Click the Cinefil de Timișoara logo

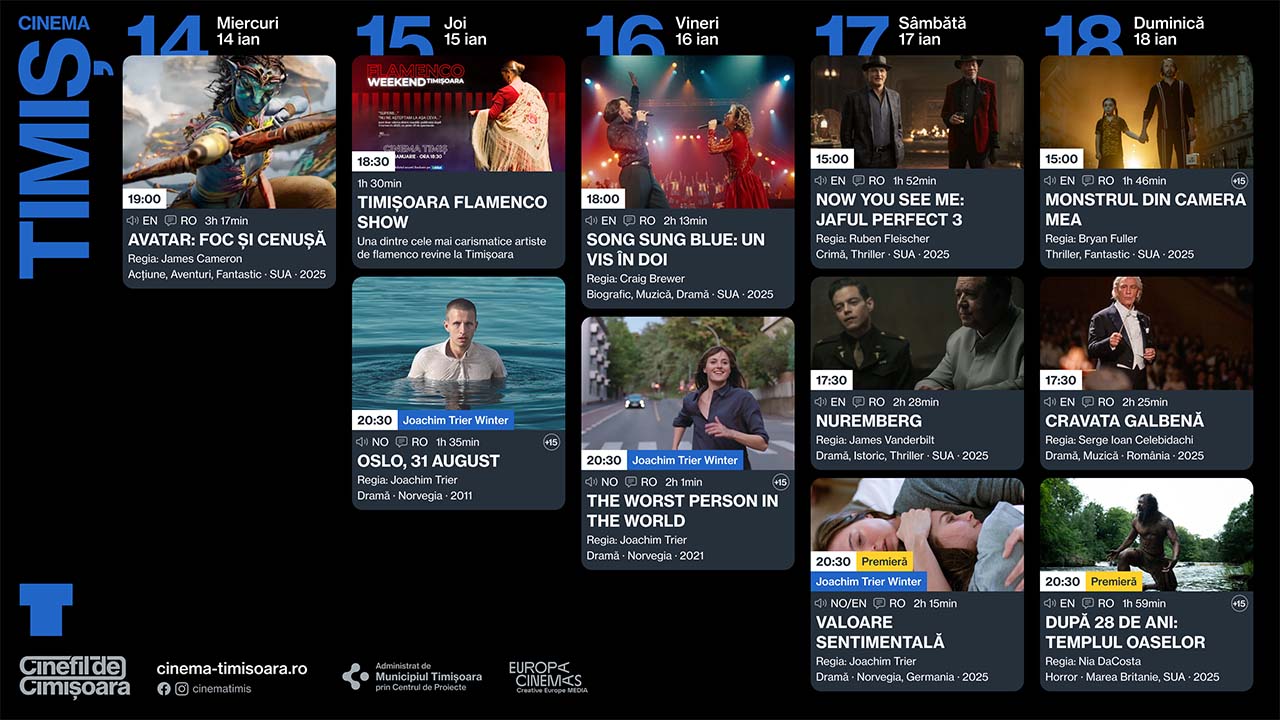click(74, 676)
